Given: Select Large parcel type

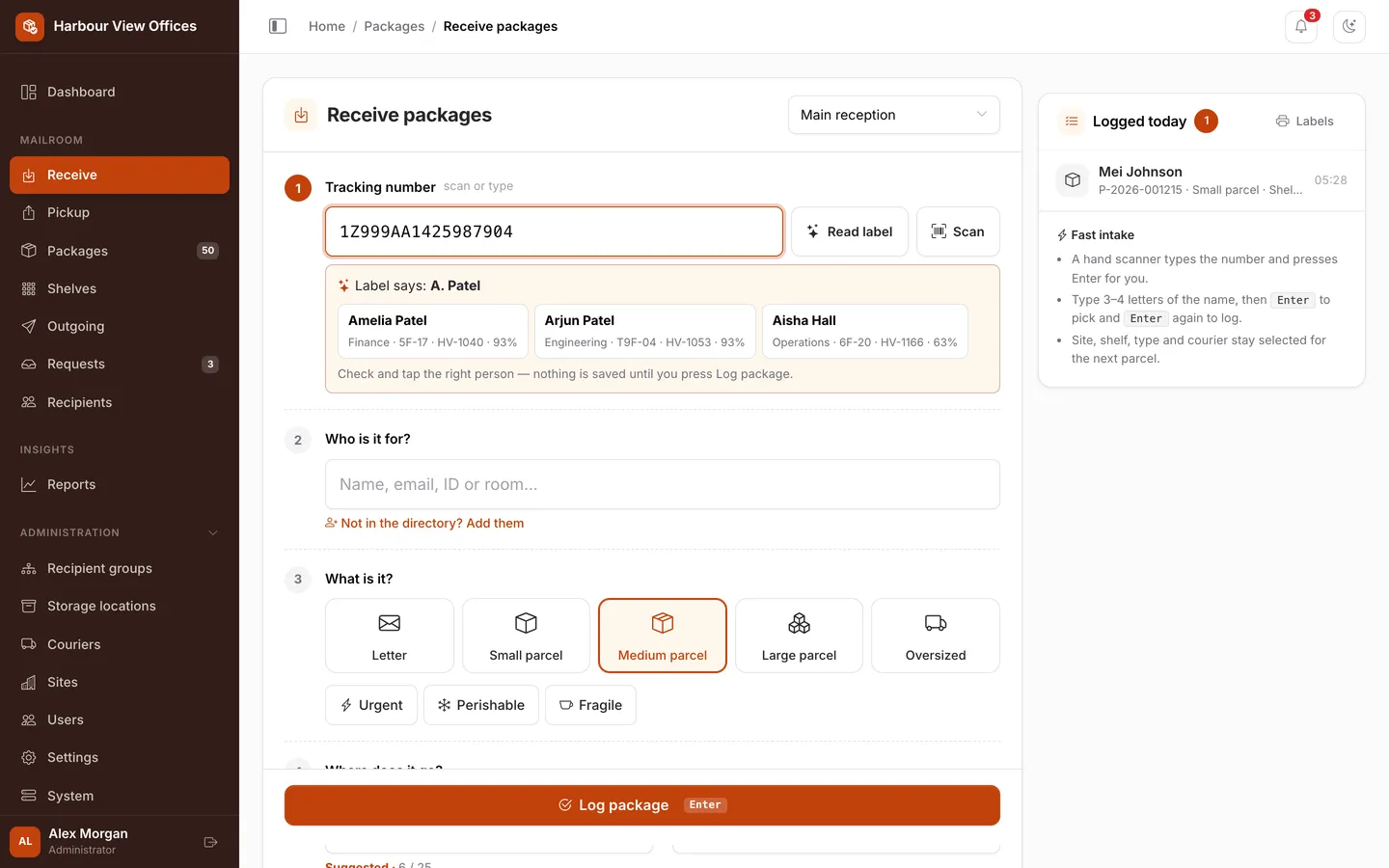Looking at the screenshot, I should 799,636.
